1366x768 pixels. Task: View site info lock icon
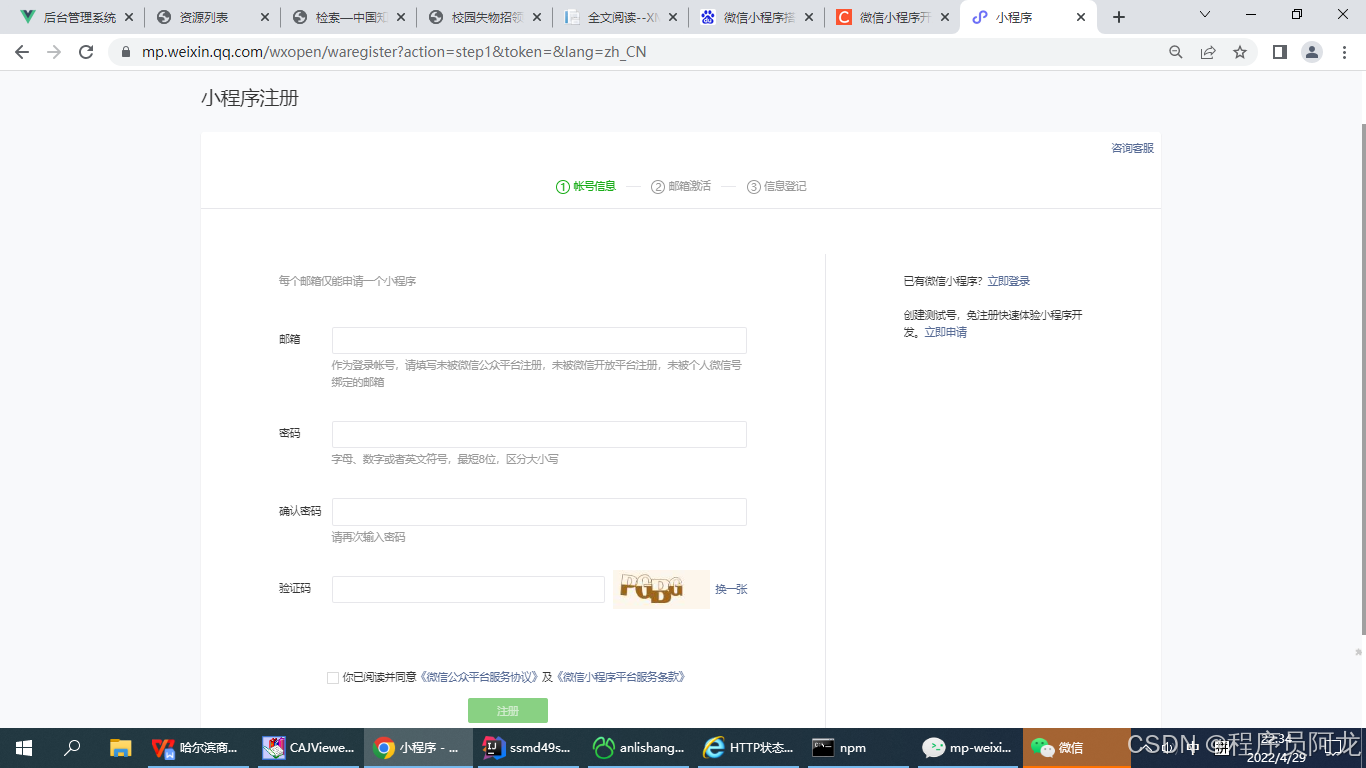click(126, 52)
